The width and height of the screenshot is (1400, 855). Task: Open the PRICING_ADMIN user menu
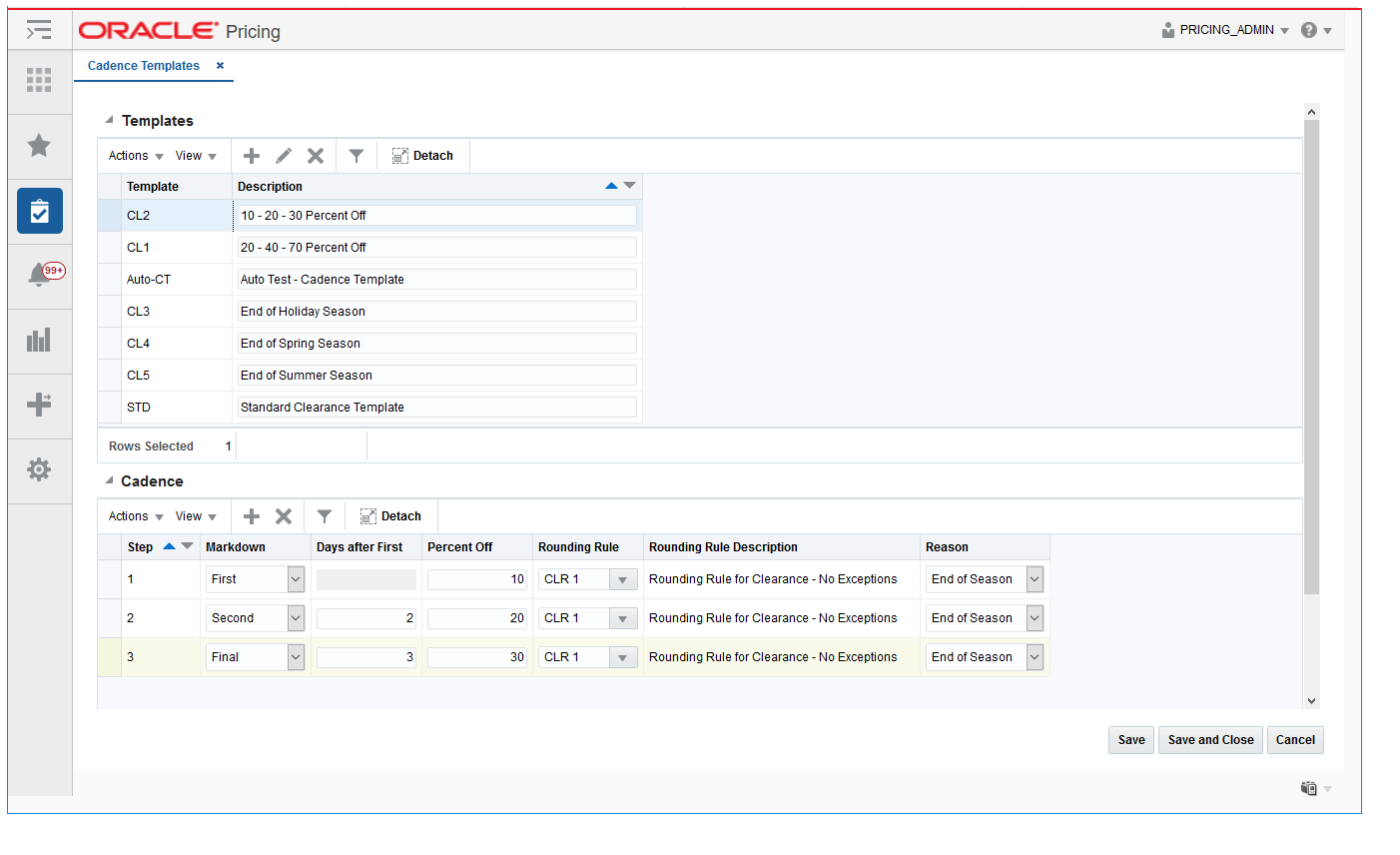pyautogui.click(x=1223, y=30)
